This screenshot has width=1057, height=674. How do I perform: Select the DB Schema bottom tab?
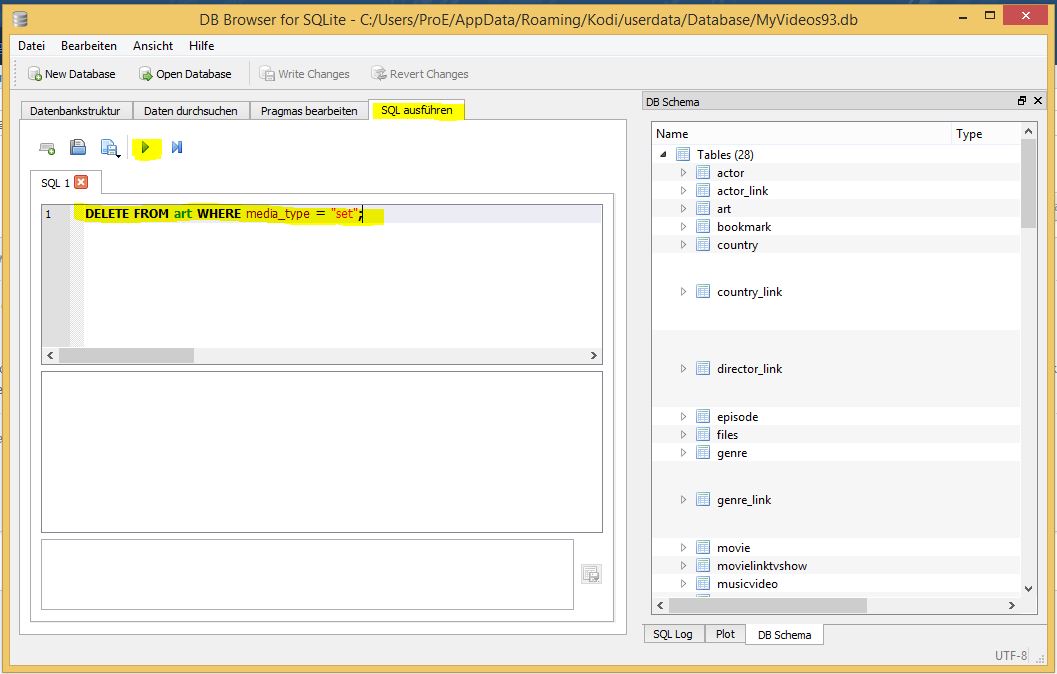(785, 635)
